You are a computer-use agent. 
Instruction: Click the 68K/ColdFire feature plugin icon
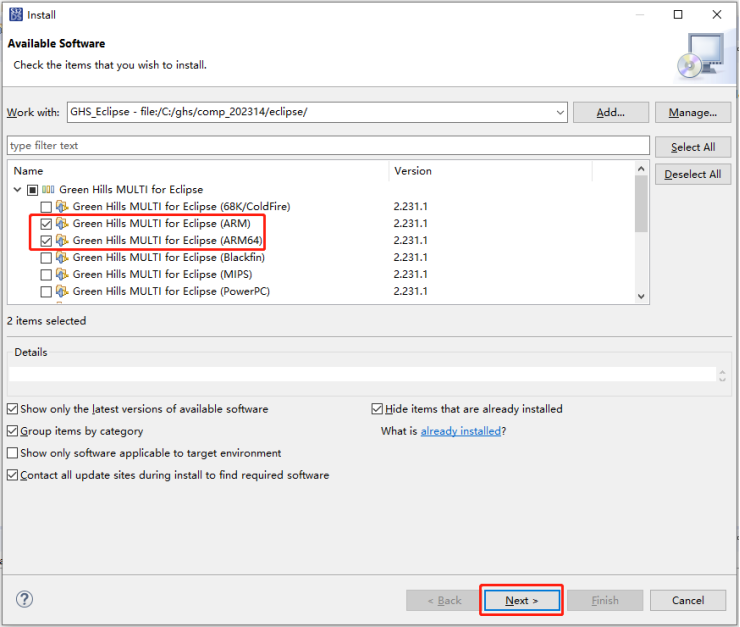click(x=62, y=206)
